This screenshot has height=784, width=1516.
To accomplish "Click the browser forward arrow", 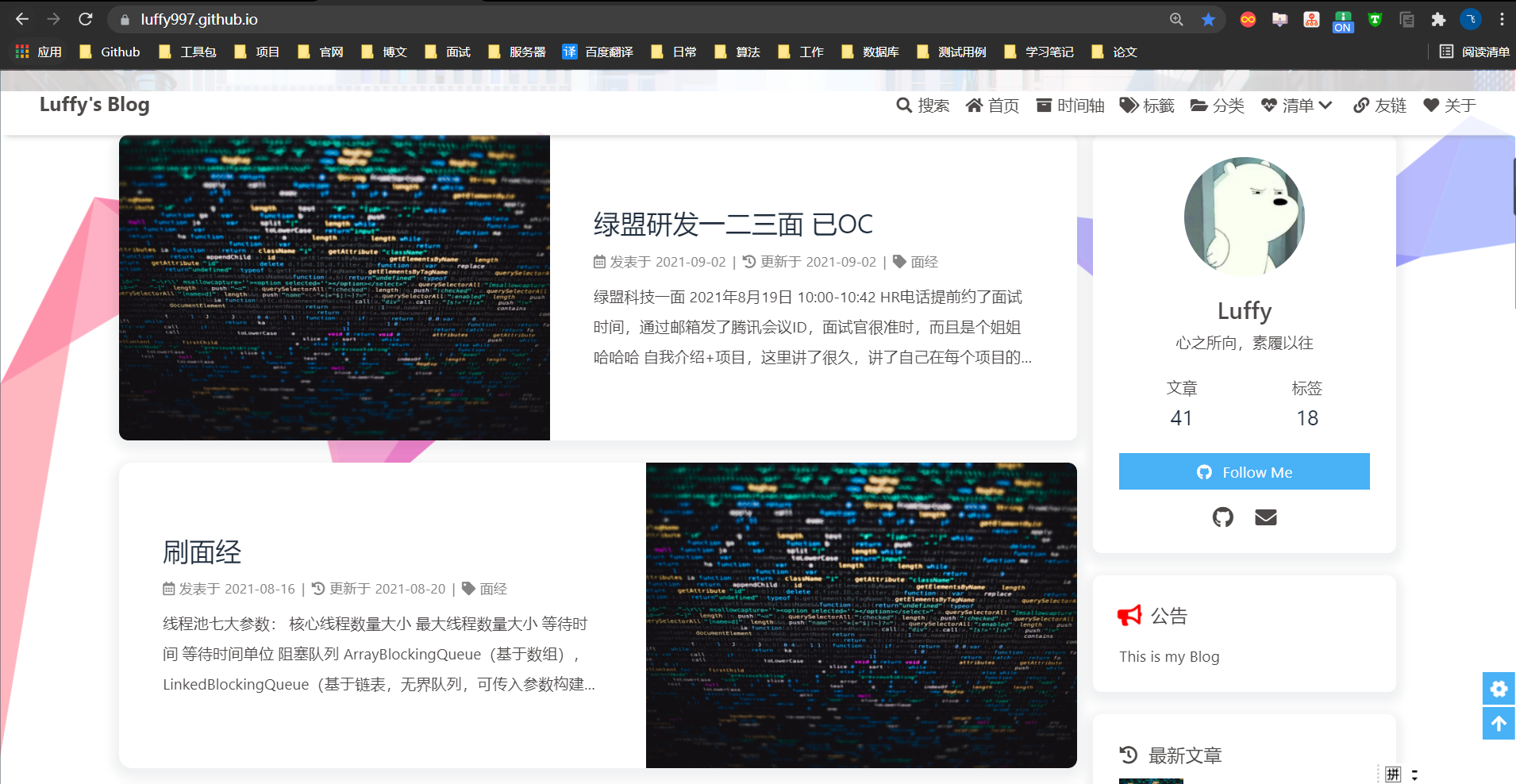I will coord(54,19).
